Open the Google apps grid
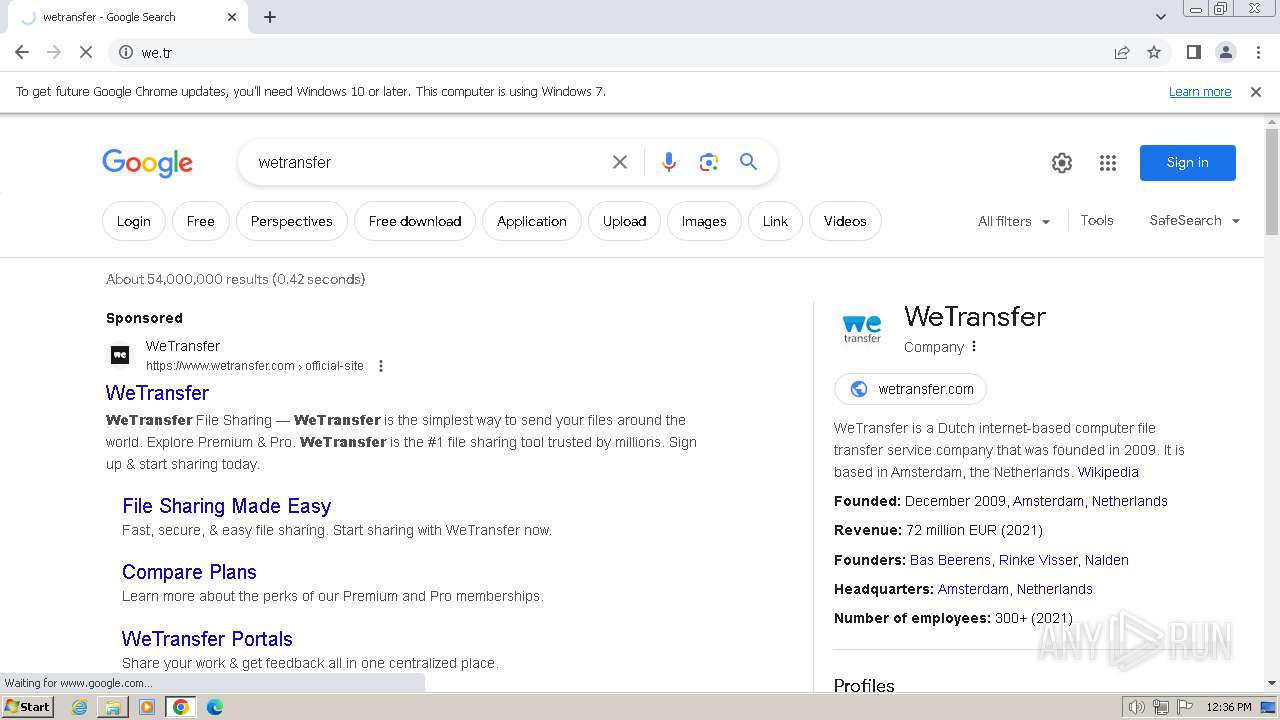The height and width of the screenshot is (720, 1280). coord(1107,163)
